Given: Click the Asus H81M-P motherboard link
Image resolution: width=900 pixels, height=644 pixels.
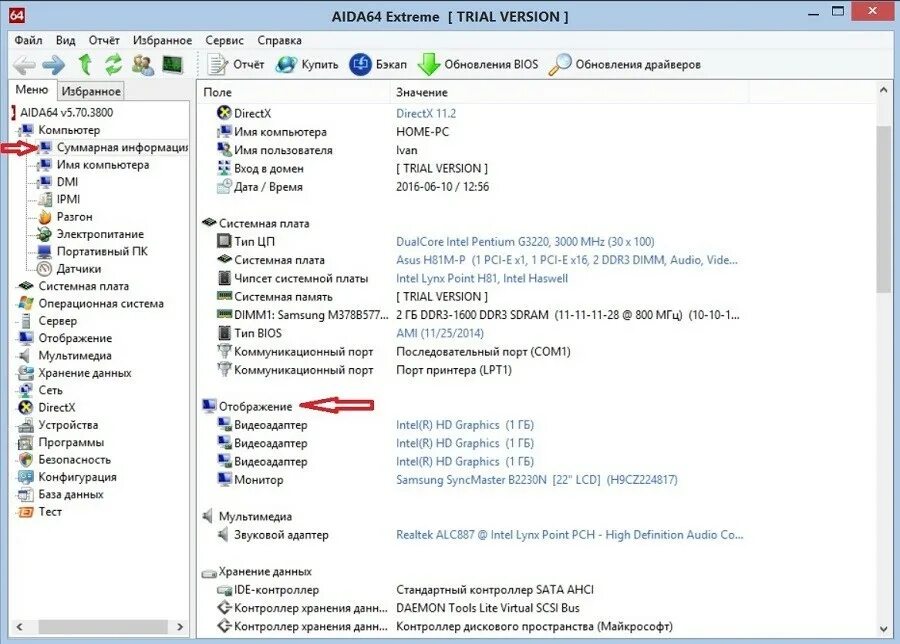Looking at the screenshot, I should (567, 260).
